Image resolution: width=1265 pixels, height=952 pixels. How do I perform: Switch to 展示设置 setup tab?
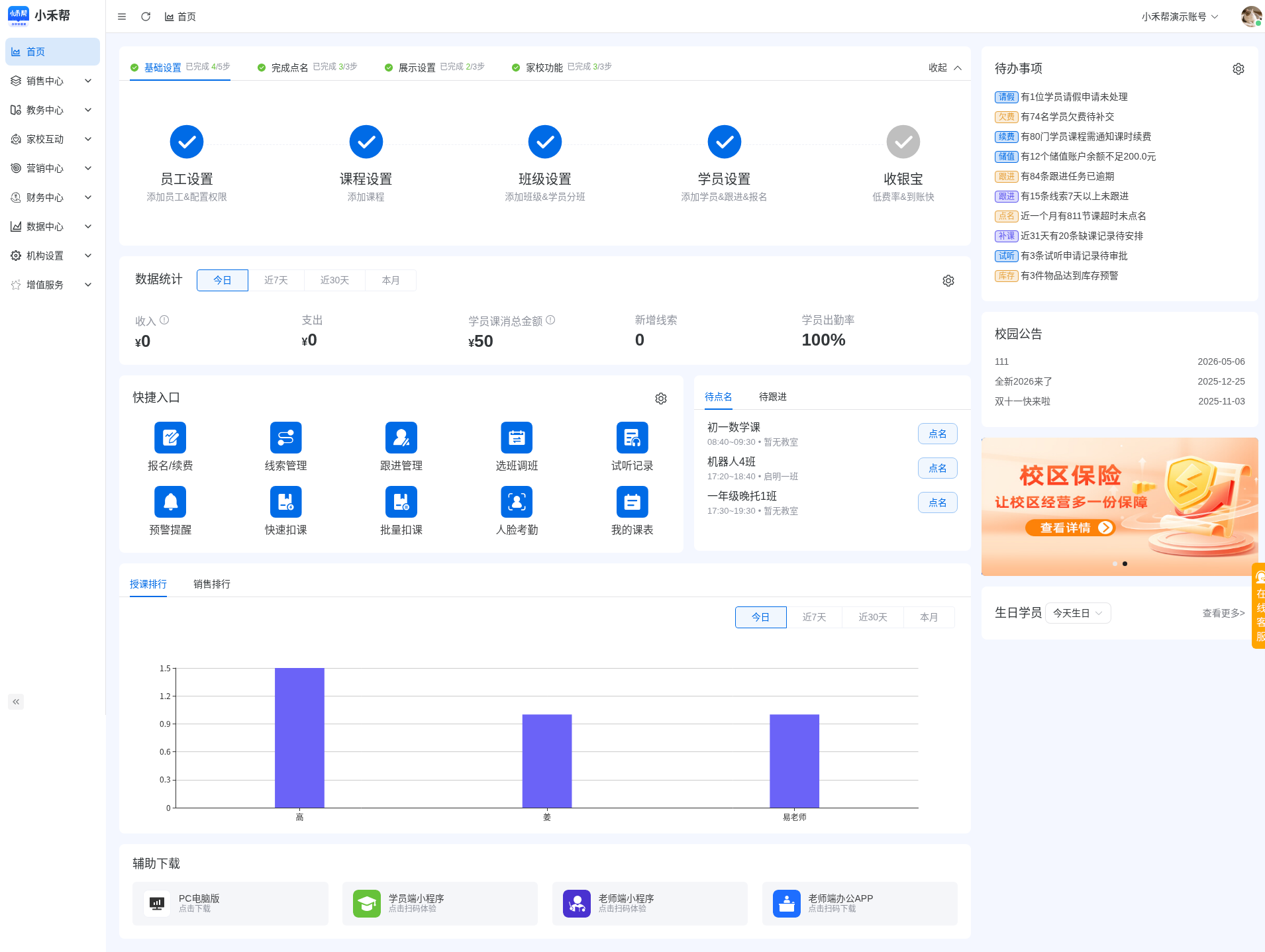(x=434, y=68)
